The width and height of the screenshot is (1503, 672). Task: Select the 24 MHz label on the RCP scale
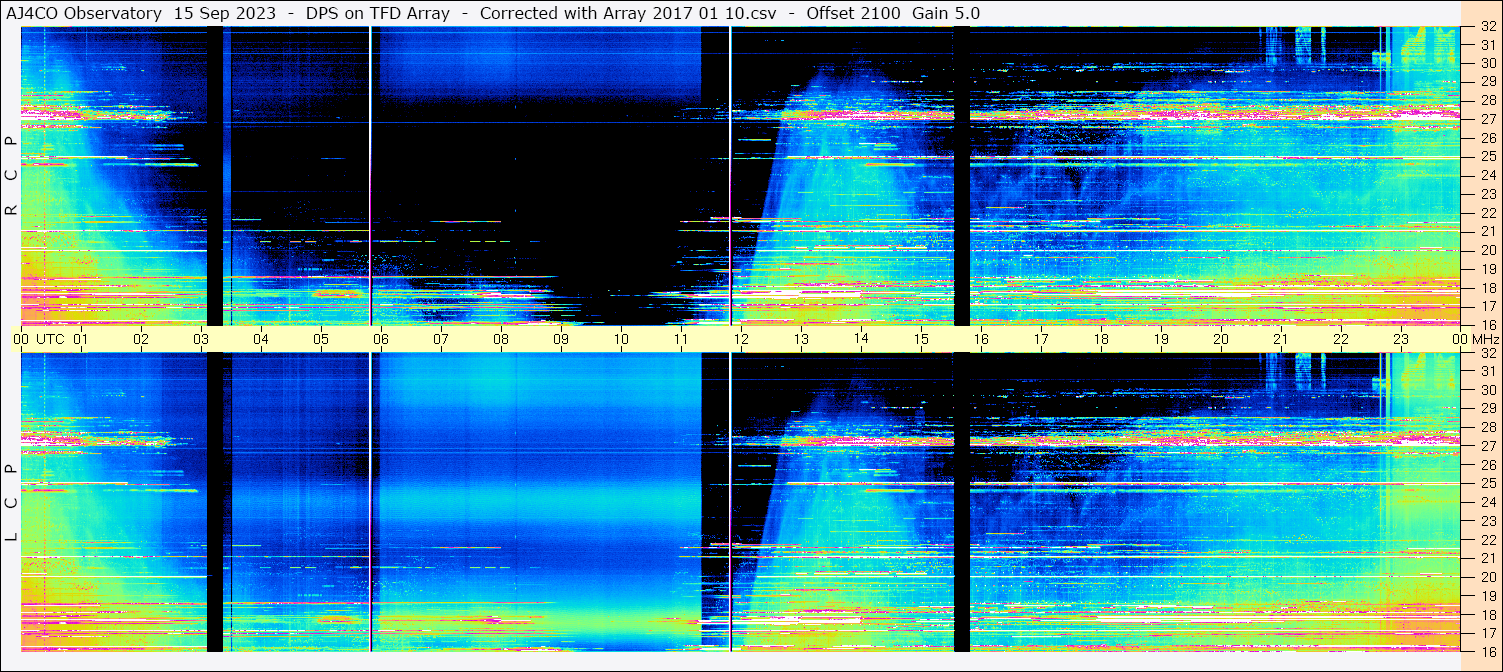tap(1487, 175)
